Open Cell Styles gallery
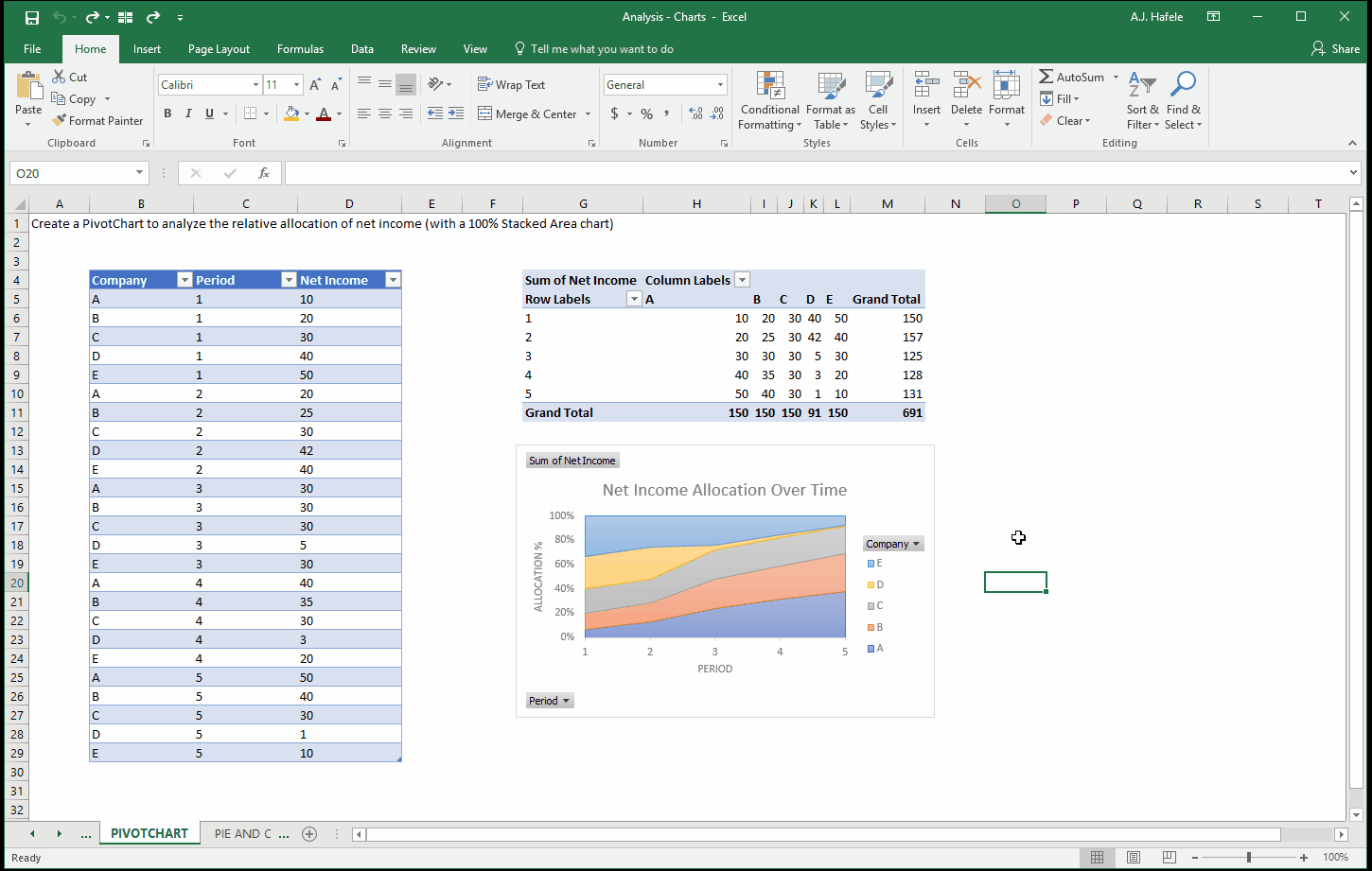The width and height of the screenshot is (1372, 871). pos(878,101)
